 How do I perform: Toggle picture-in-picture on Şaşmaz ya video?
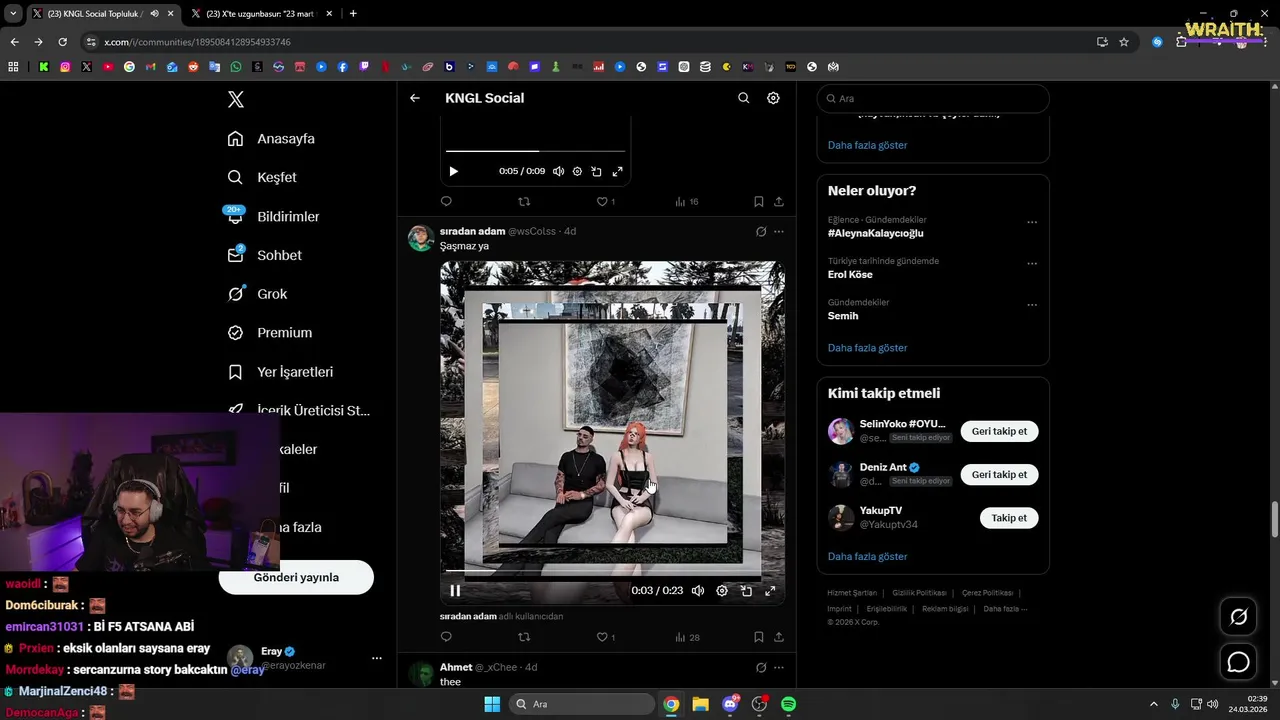tap(746, 590)
